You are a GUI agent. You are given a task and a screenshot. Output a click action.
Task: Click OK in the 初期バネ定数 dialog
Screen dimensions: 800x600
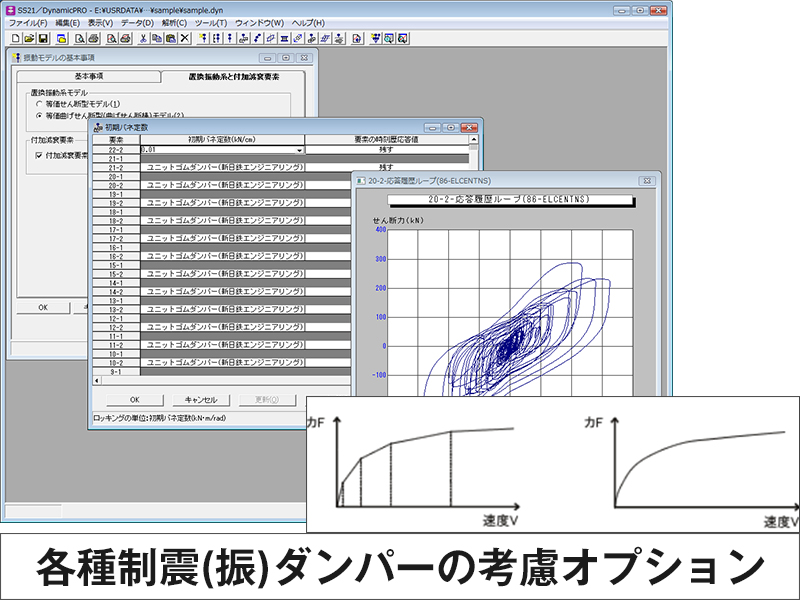tap(135, 399)
